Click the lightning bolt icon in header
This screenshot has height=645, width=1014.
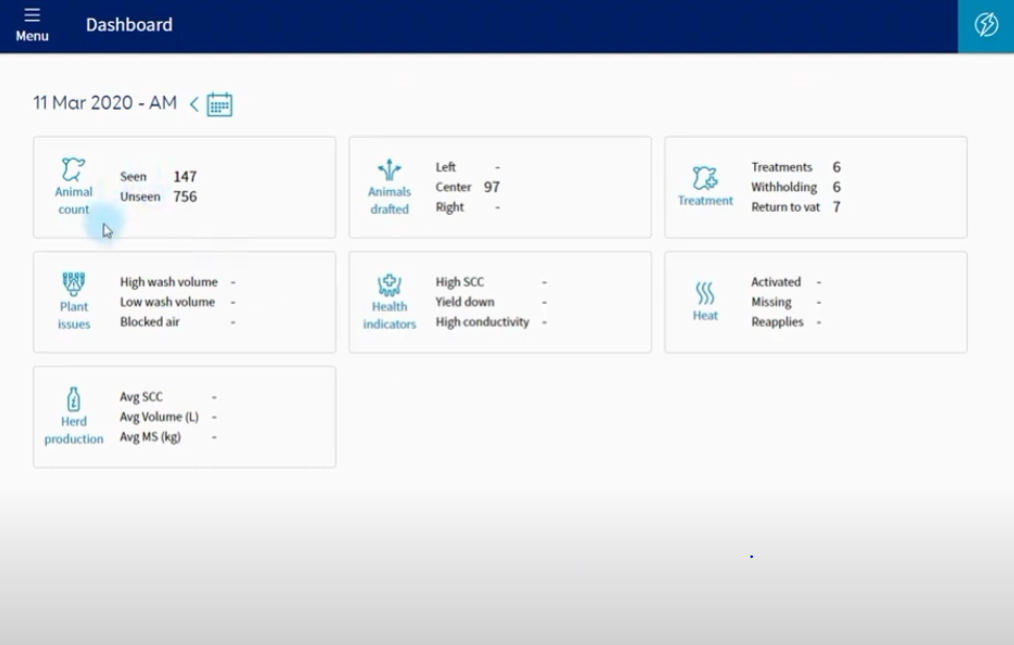point(986,25)
